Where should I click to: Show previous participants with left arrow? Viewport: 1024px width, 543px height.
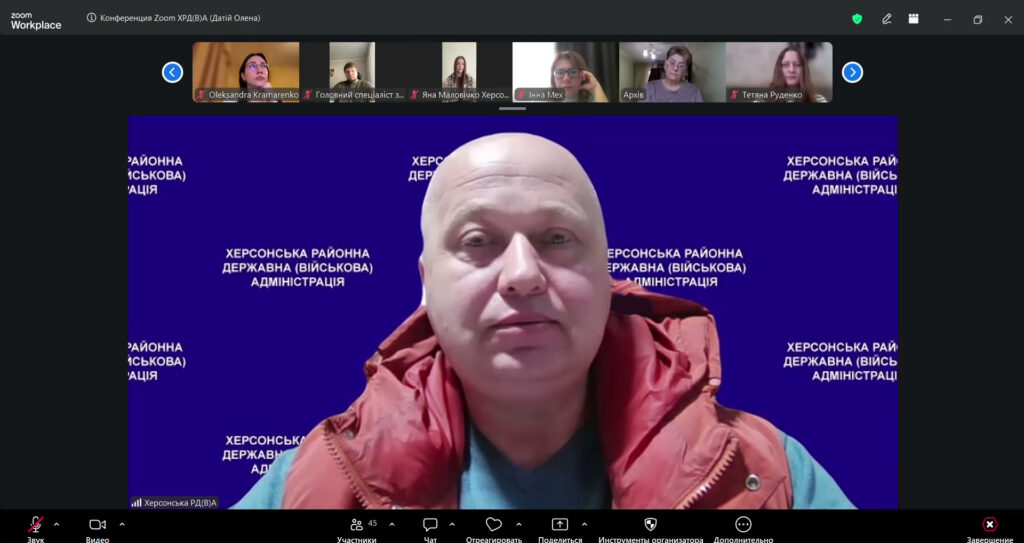pyautogui.click(x=172, y=72)
